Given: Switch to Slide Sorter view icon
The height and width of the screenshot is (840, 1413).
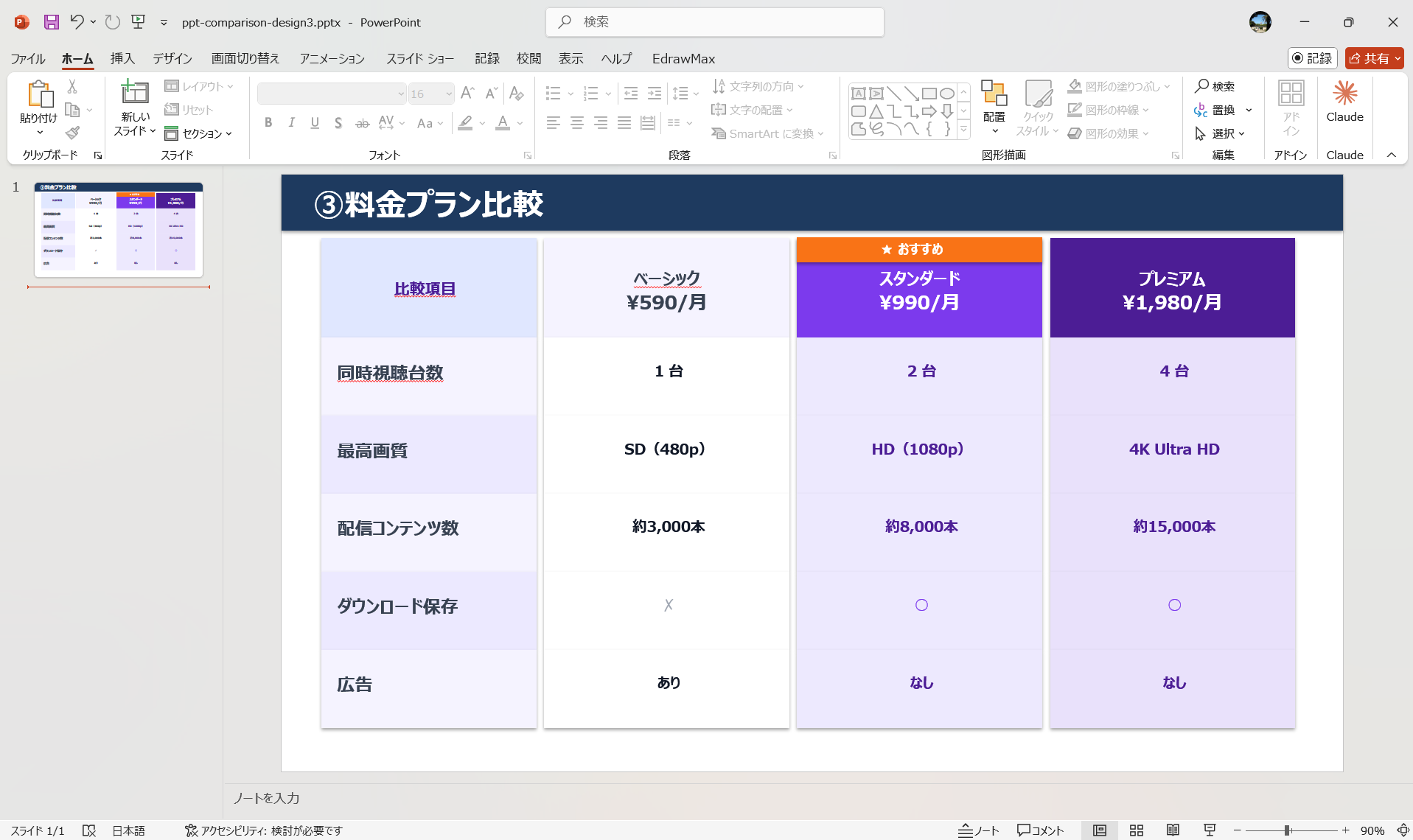Looking at the screenshot, I should click(x=1137, y=830).
